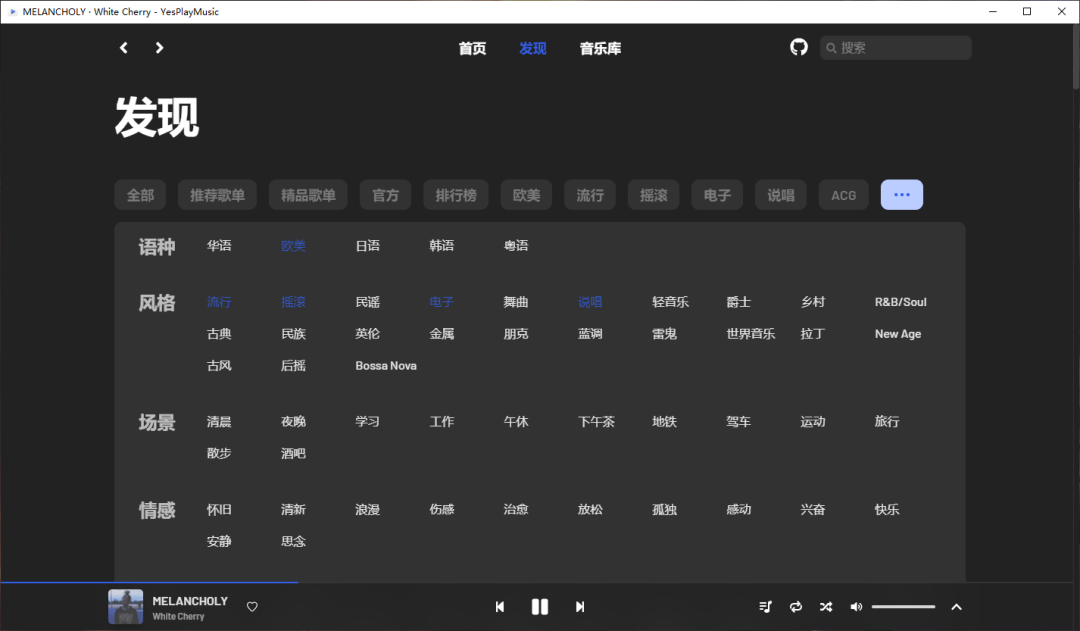Open the MELANCHOLY album cover thumbnail
1080x631 pixels.
125,607
